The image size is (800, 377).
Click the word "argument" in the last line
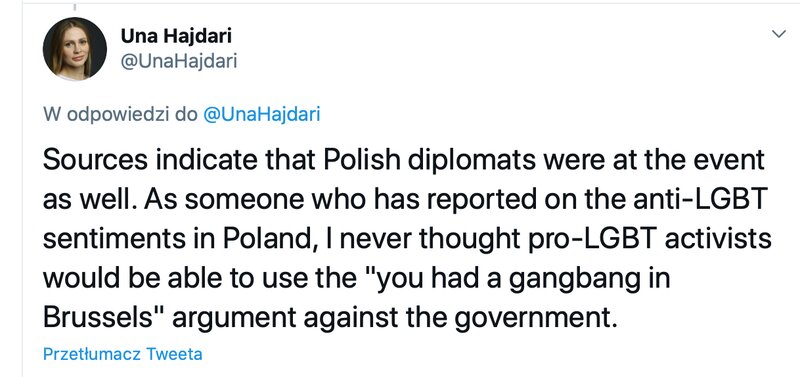(234, 319)
